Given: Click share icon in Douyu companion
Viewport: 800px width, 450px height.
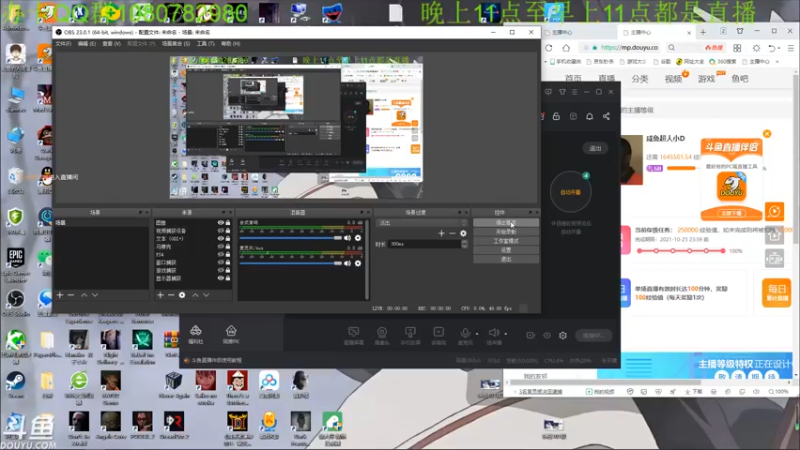Looking at the screenshot, I should [x=606, y=116].
